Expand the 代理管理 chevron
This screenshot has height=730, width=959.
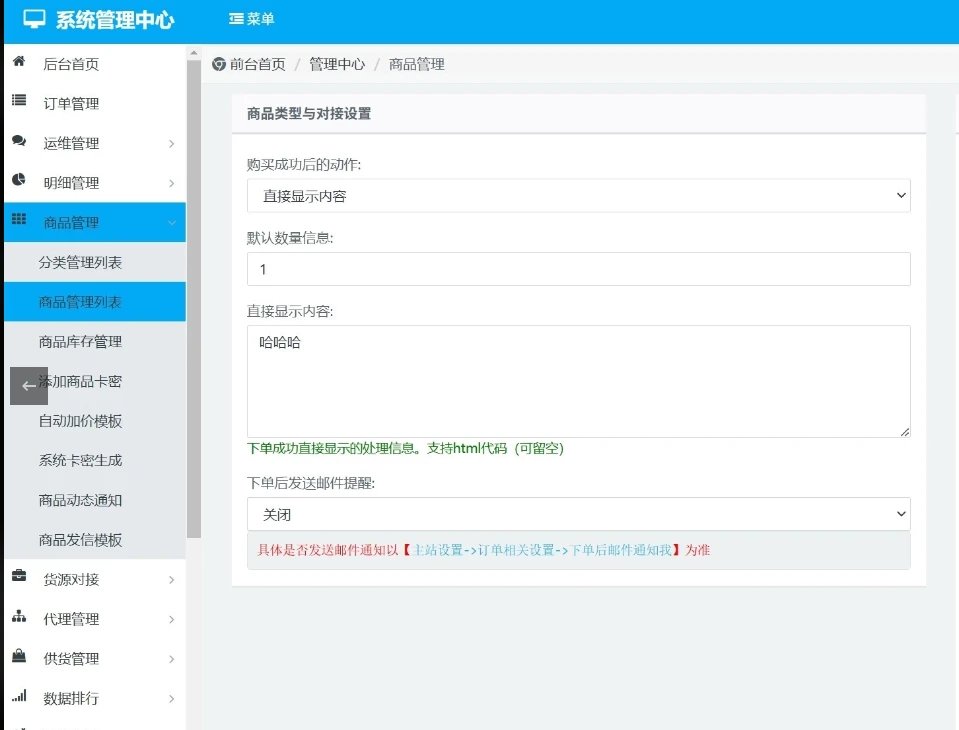(x=172, y=619)
